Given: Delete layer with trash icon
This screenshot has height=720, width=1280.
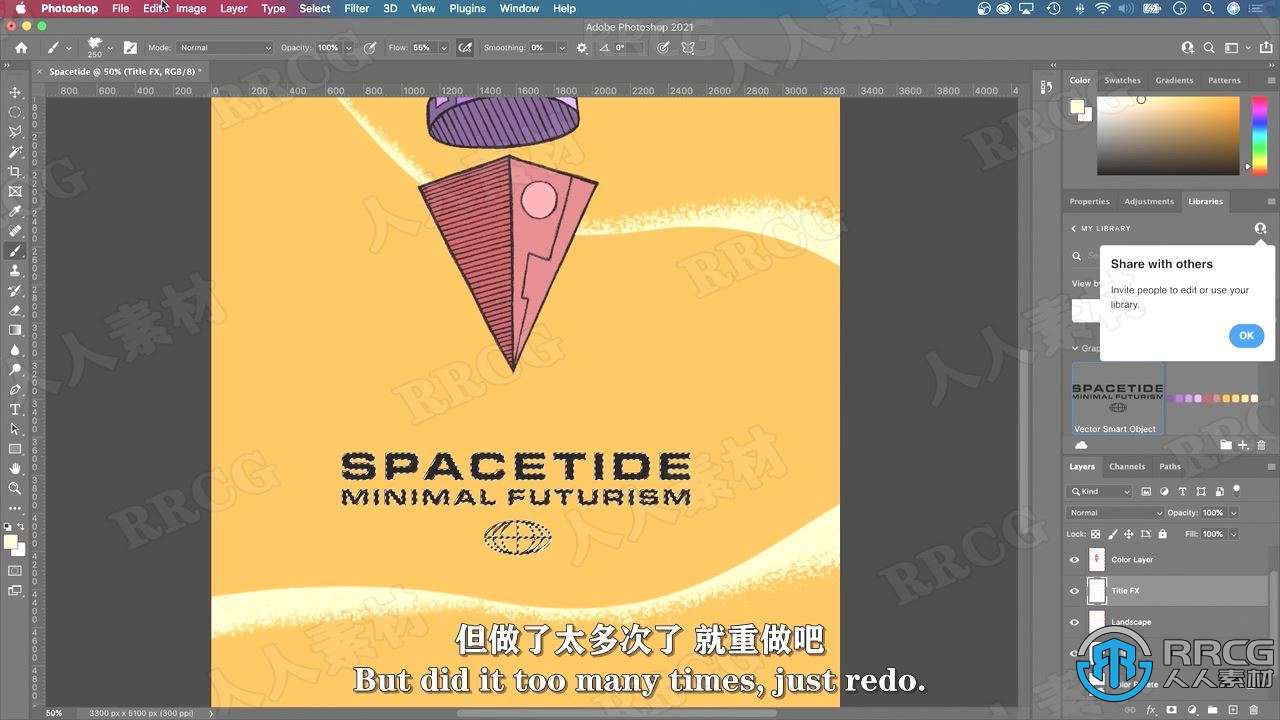Looking at the screenshot, I should tap(1253, 709).
